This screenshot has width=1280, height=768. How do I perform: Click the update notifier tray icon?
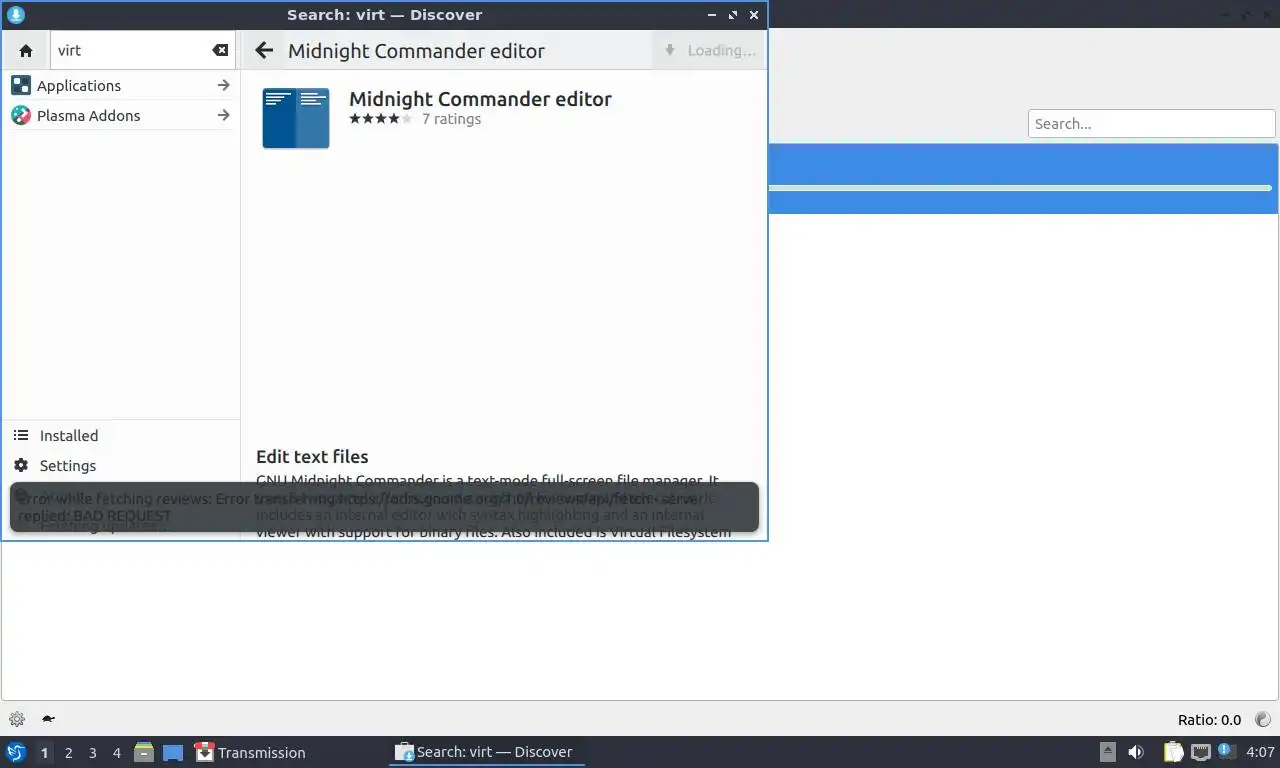click(1227, 751)
